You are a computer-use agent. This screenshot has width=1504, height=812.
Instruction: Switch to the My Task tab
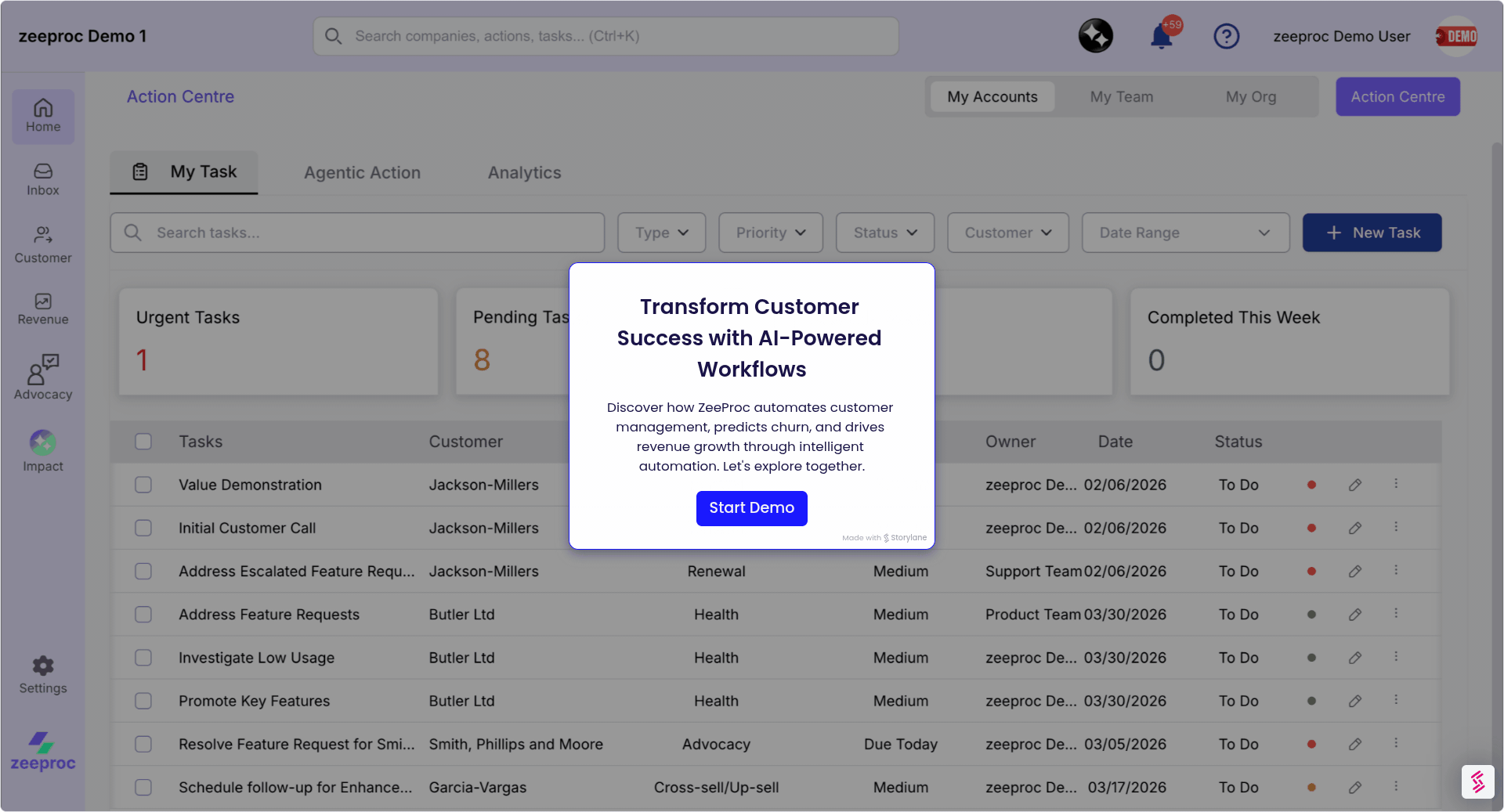(x=184, y=172)
